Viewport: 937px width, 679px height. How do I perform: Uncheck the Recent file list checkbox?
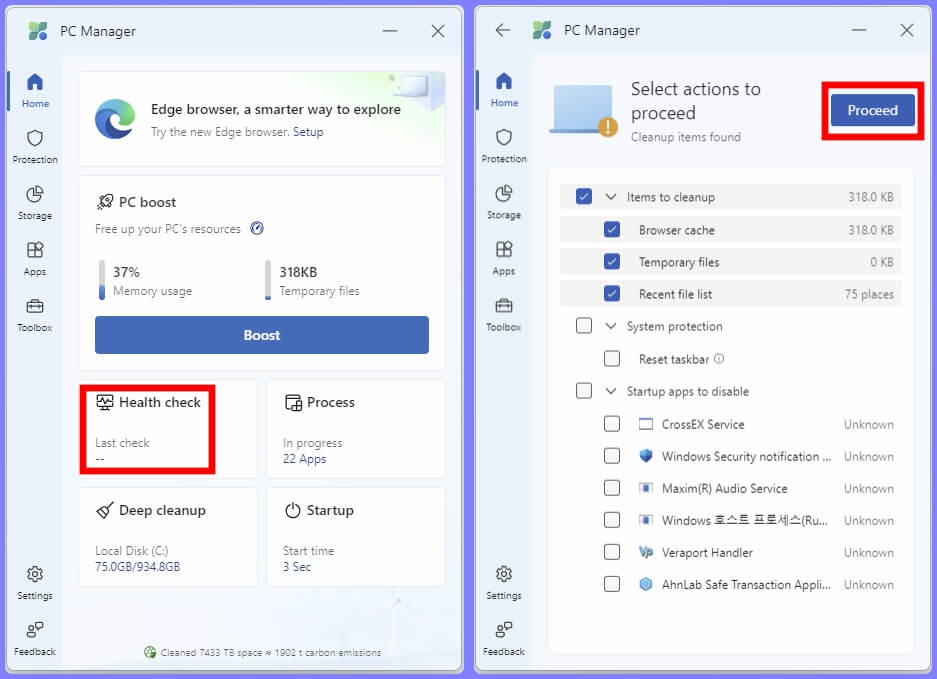(612, 293)
